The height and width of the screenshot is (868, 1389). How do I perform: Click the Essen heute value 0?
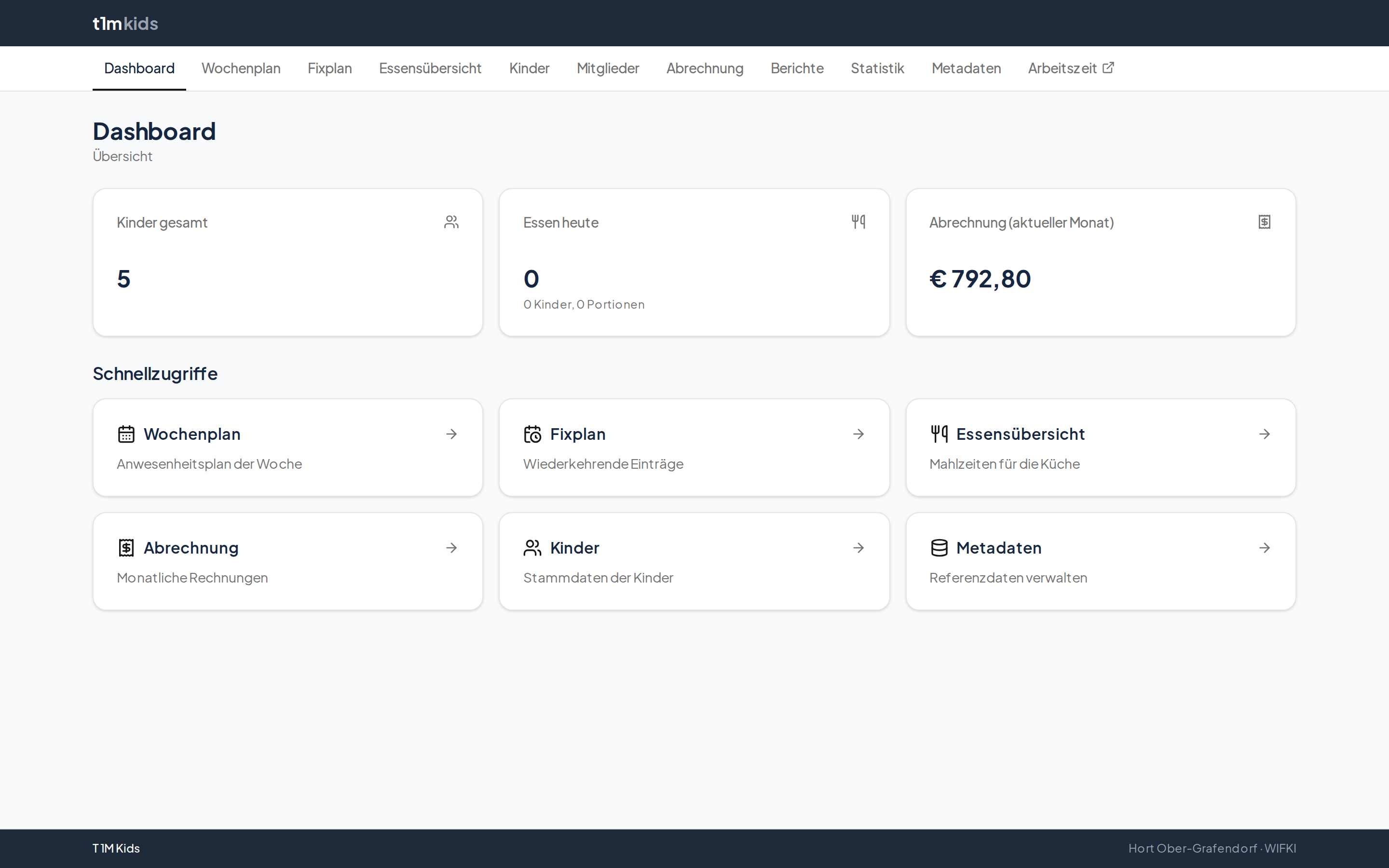click(x=531, y=279)
